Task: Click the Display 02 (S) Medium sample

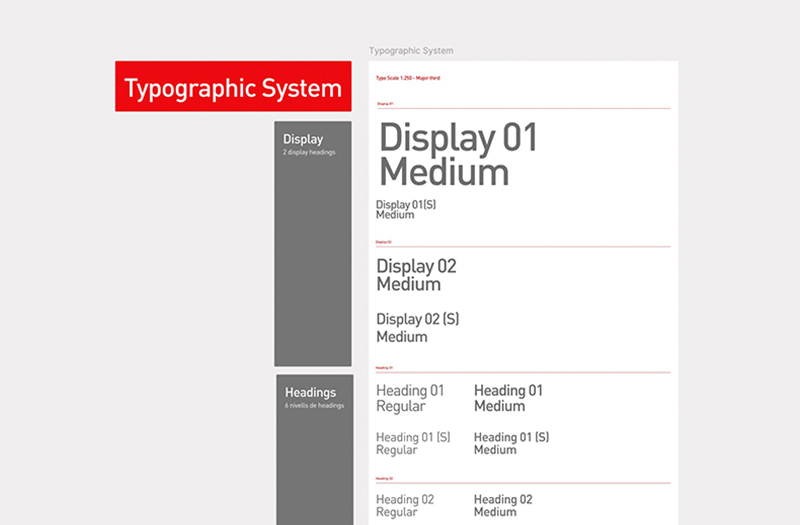Action: pos(417,328)
